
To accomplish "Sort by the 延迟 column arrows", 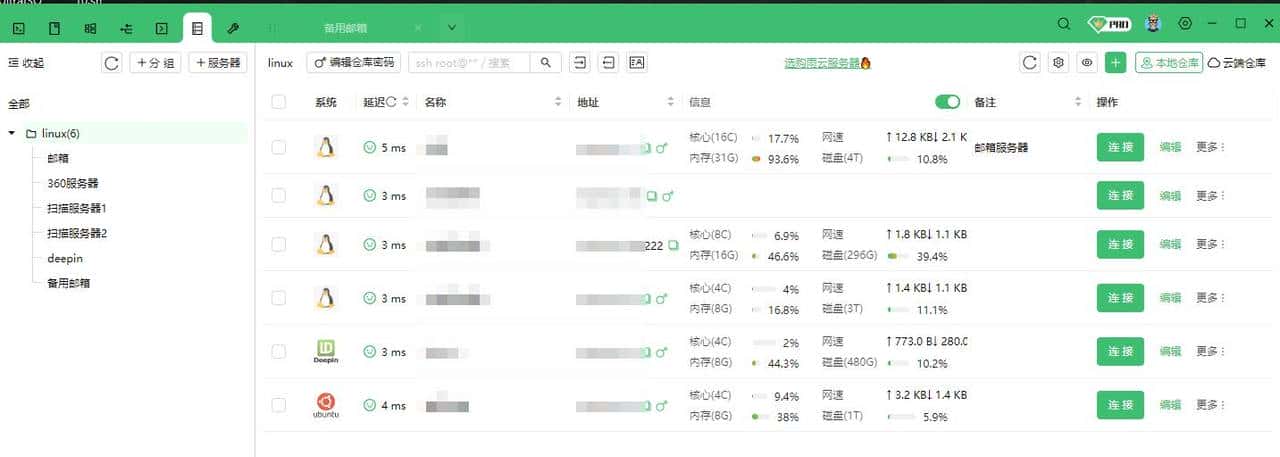I will tap(406, 102).
